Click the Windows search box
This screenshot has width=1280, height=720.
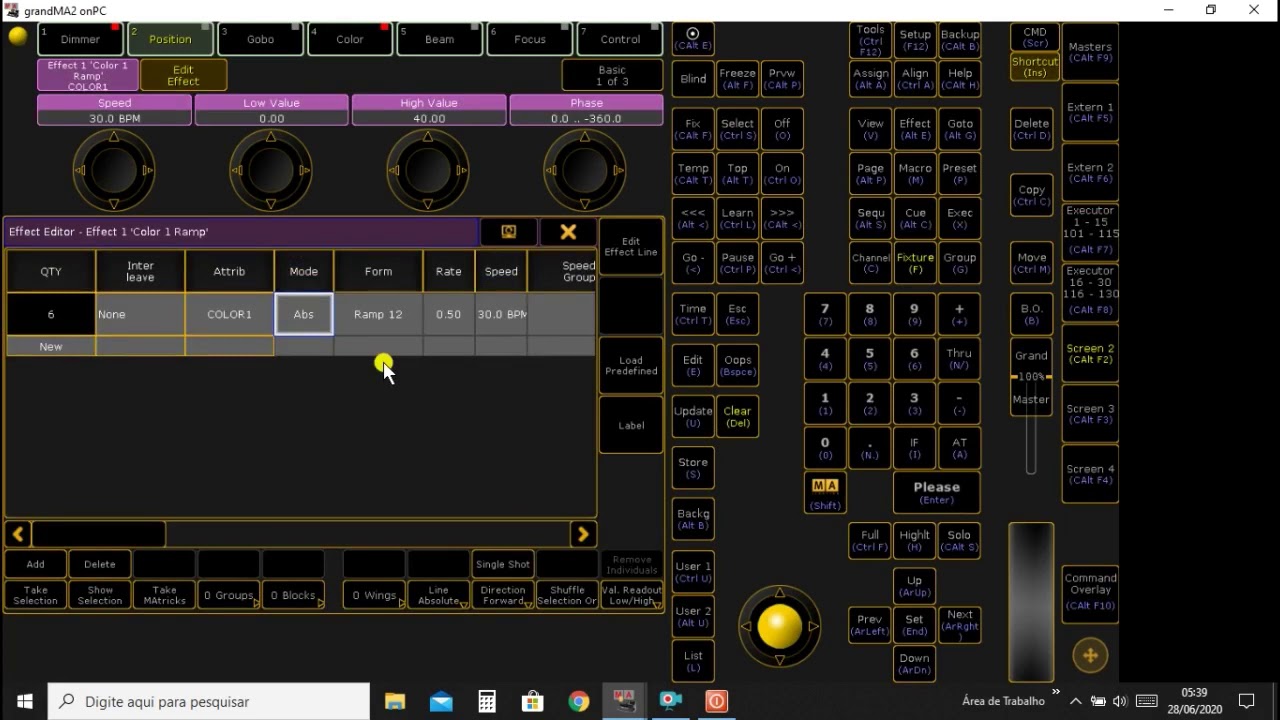pos(209,701)
